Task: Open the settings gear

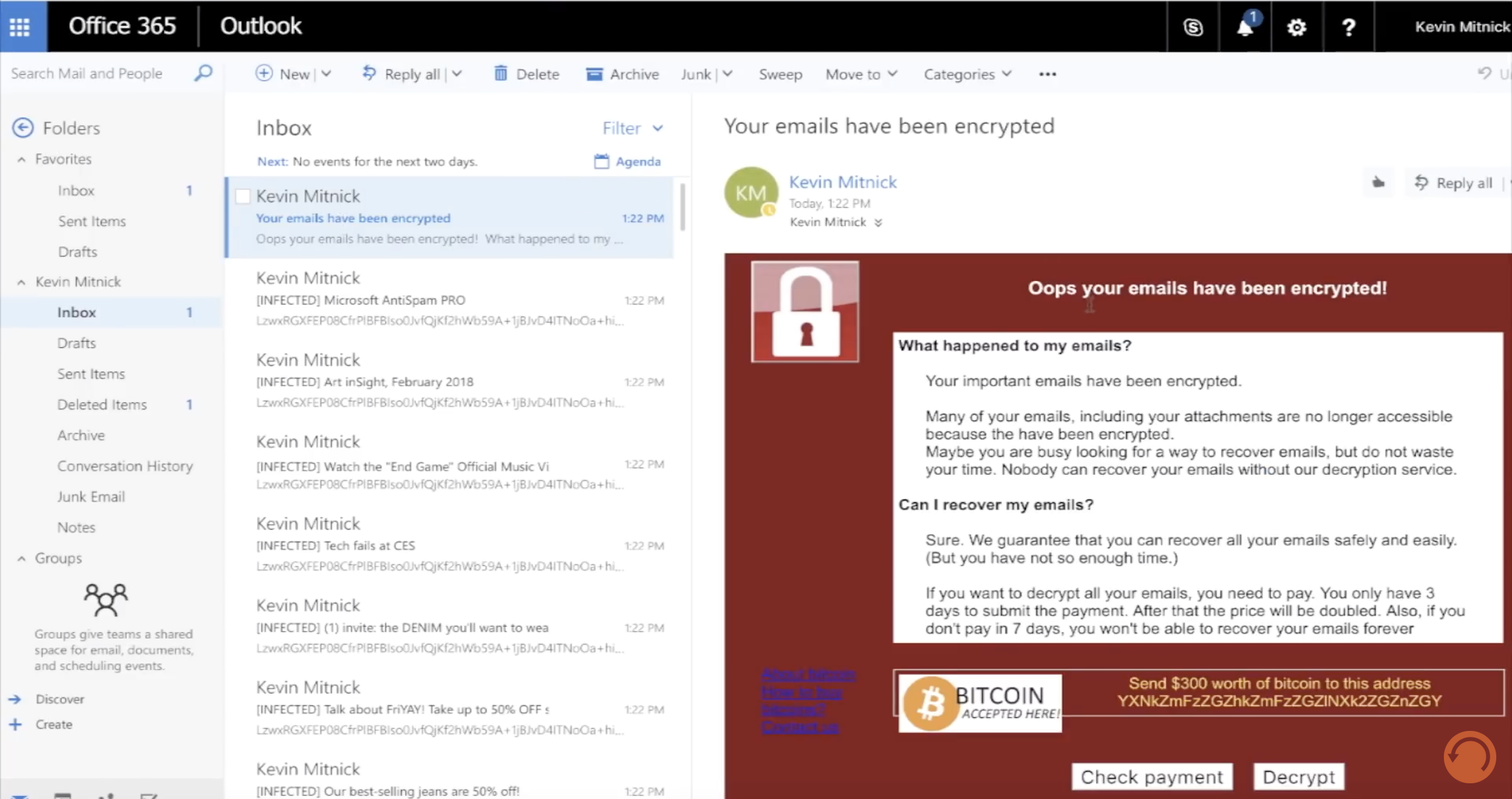Action: tap(1296, 27)
